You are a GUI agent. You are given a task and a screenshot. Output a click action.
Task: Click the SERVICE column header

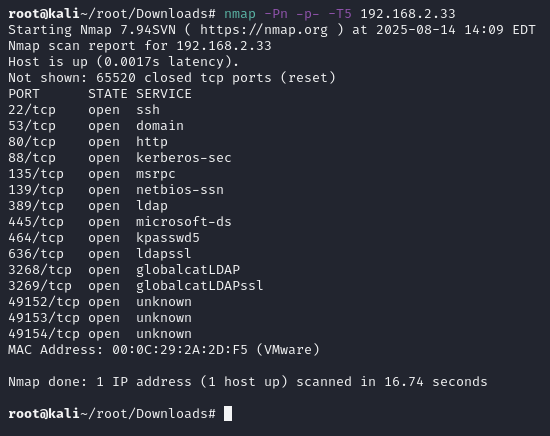164,94
